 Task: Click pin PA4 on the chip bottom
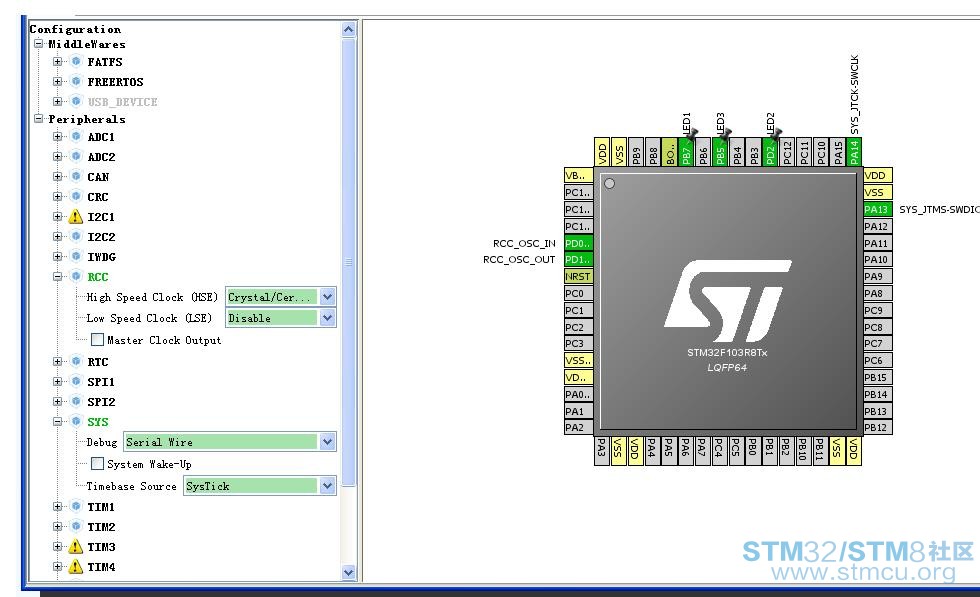tap(651, 451)
